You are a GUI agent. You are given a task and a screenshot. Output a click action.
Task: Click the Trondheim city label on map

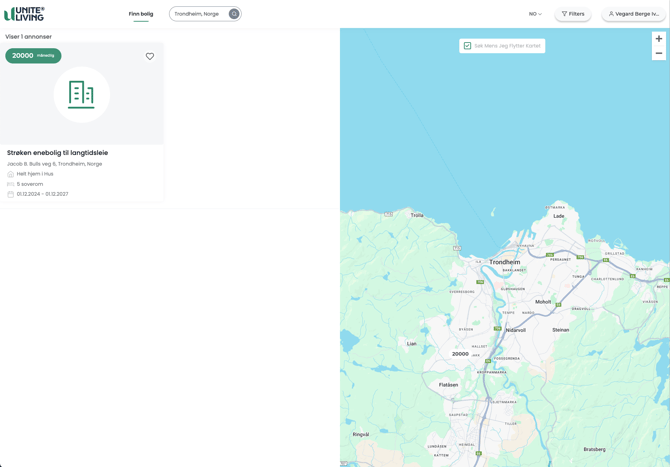(x=504, y=262)
